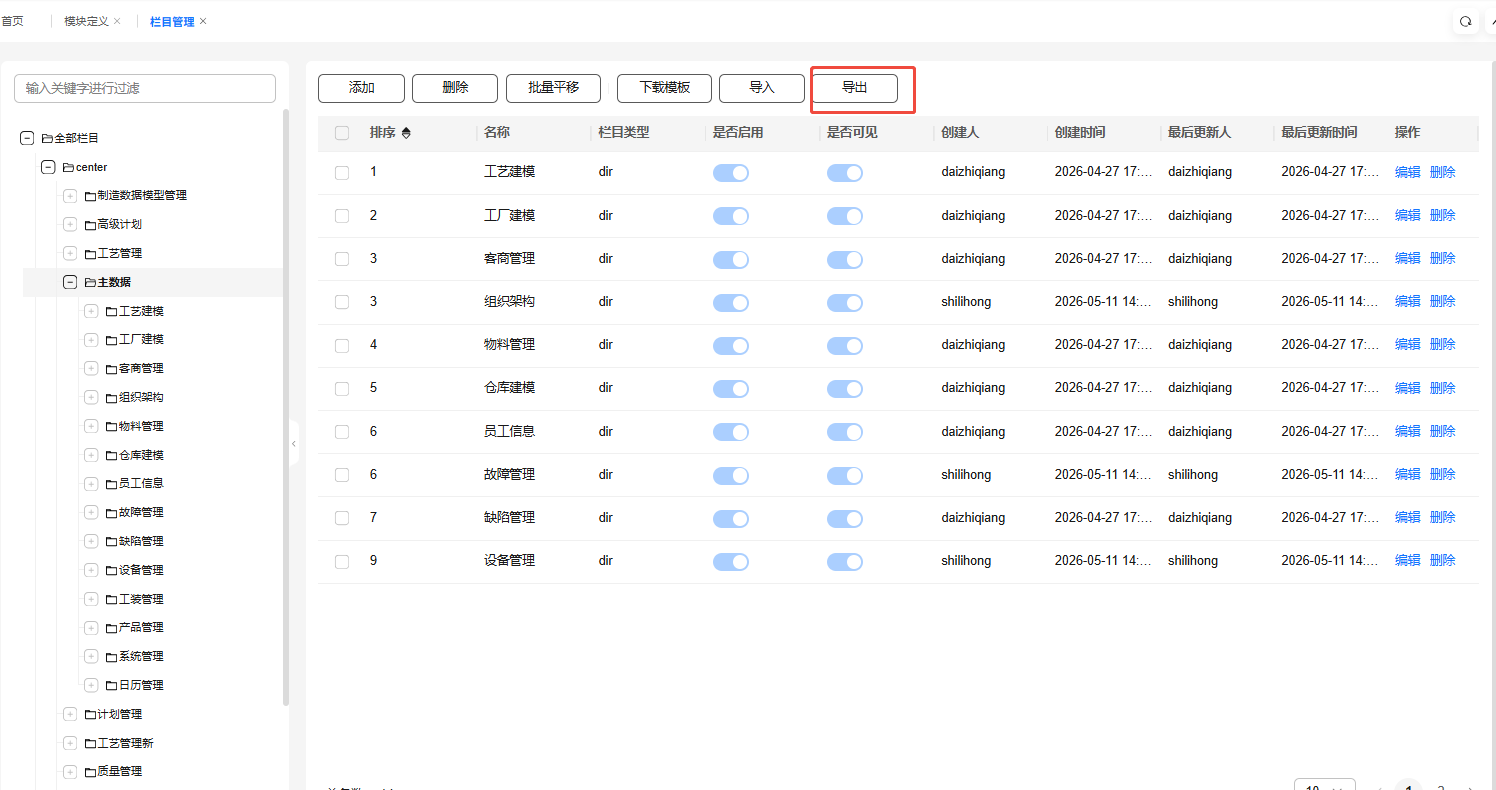Expand the 计划管理 tree node
The height and width of the screenshot is (790, 1496).
click(x=70, y=714)
